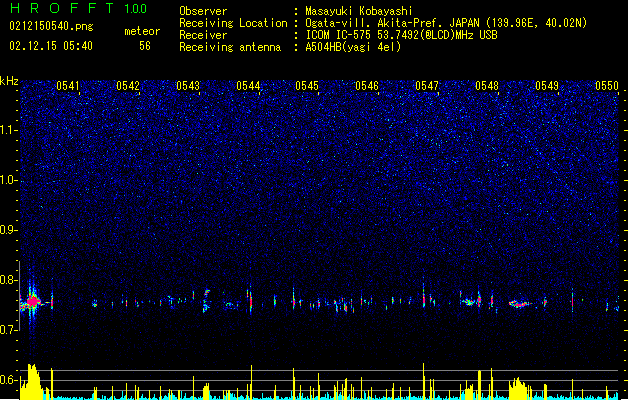The width and height of the screenshot is (629, 400).
Task: Click the meteor label
Action: click(142, 31)
